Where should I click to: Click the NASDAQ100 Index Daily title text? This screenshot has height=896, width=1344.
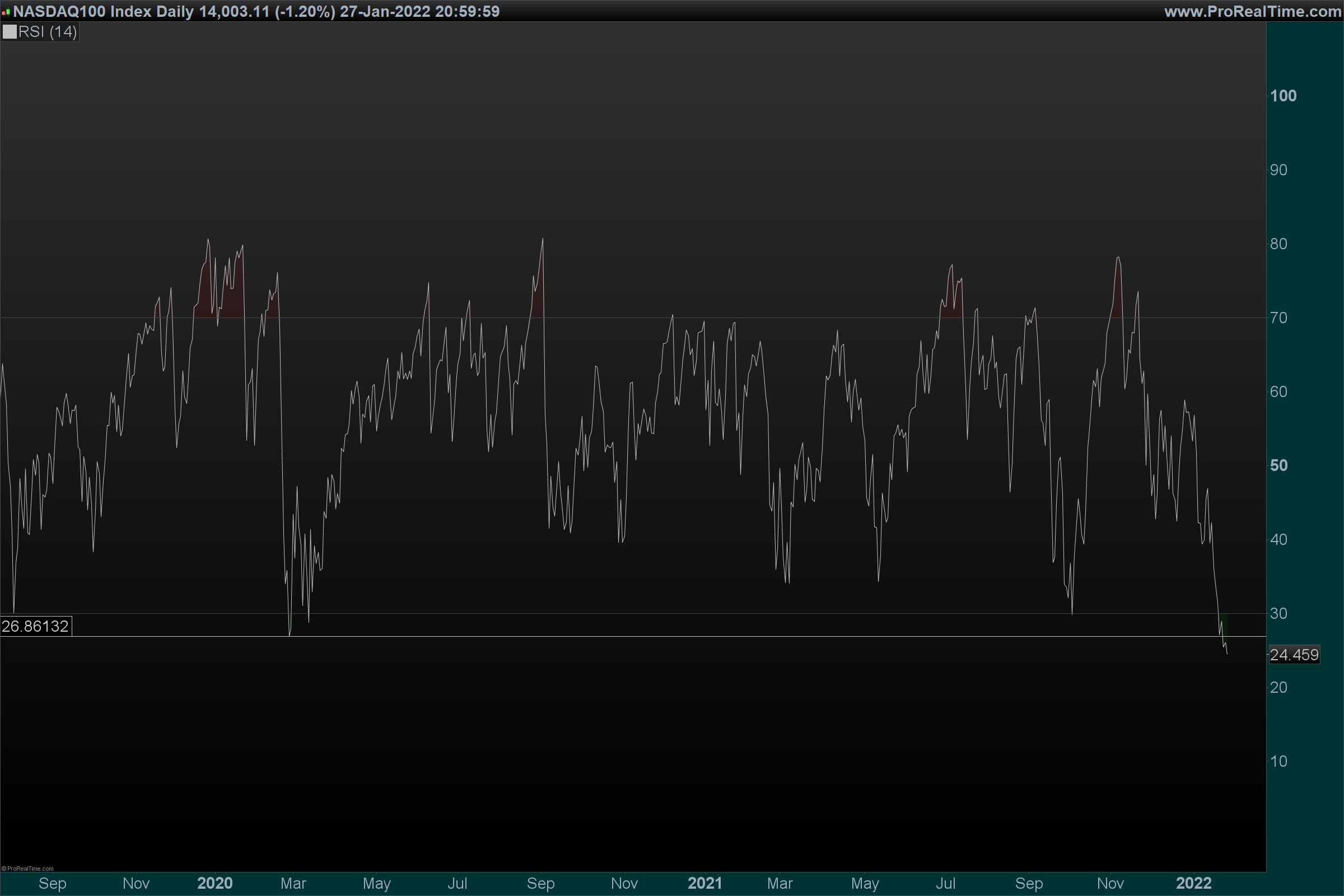pyautogui.click(x=104, y=11)
